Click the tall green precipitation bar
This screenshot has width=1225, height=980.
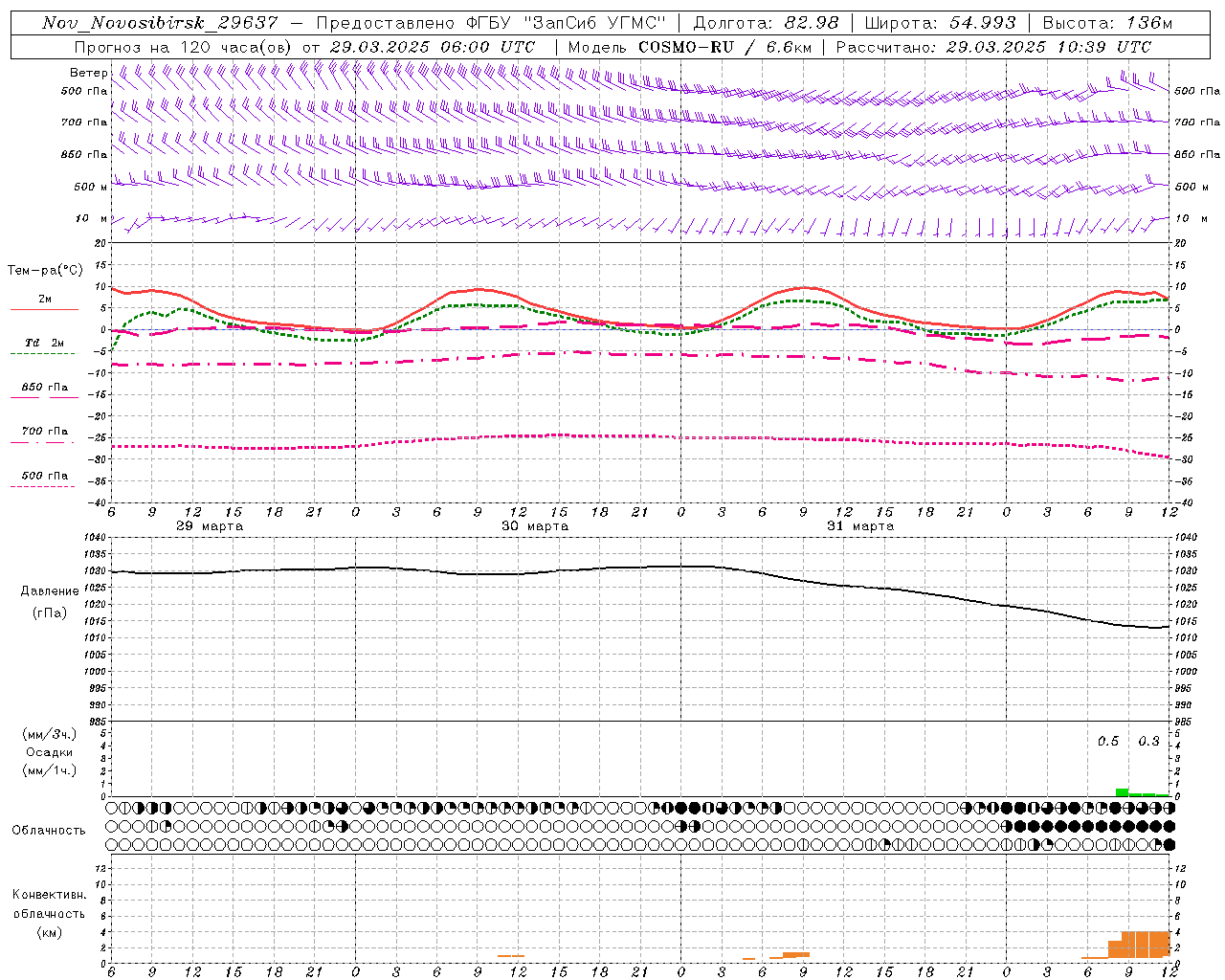(x=1122, y=792)
